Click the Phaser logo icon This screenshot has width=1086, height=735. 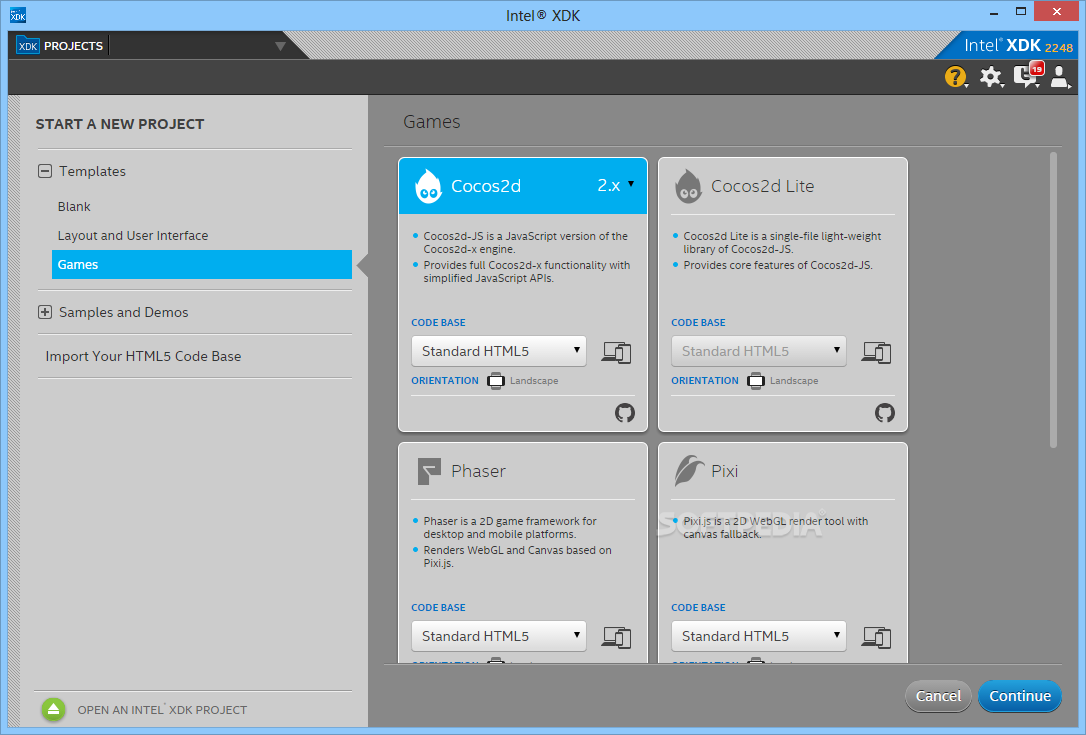[429, 471]
